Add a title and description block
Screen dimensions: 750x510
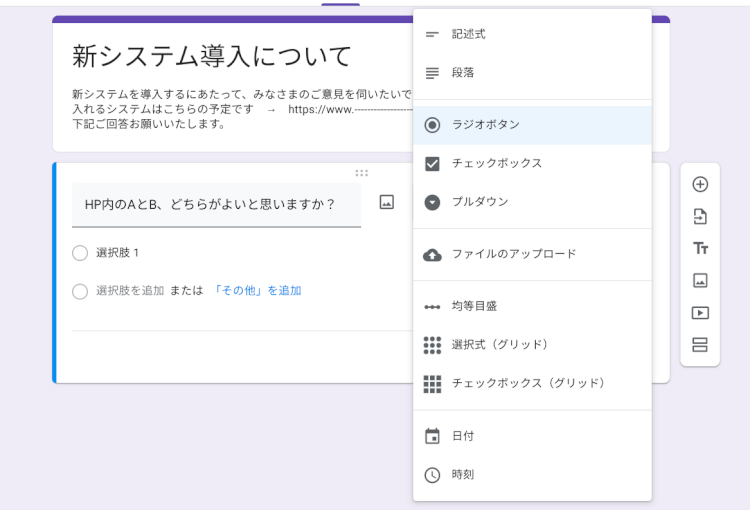[x=700, y=248]
